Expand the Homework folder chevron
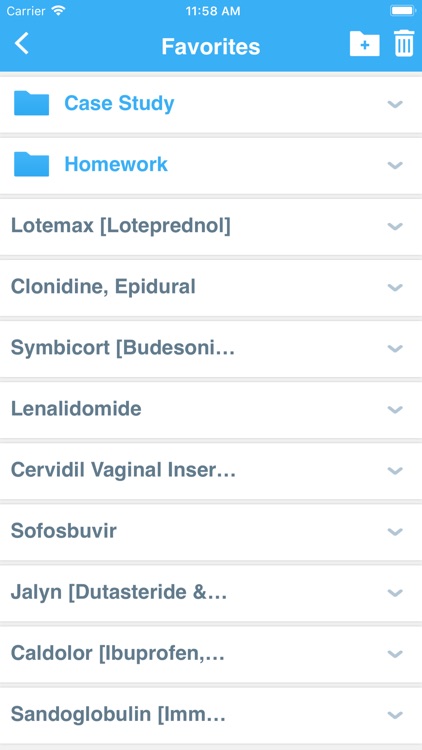 click(x=395, y=165)
